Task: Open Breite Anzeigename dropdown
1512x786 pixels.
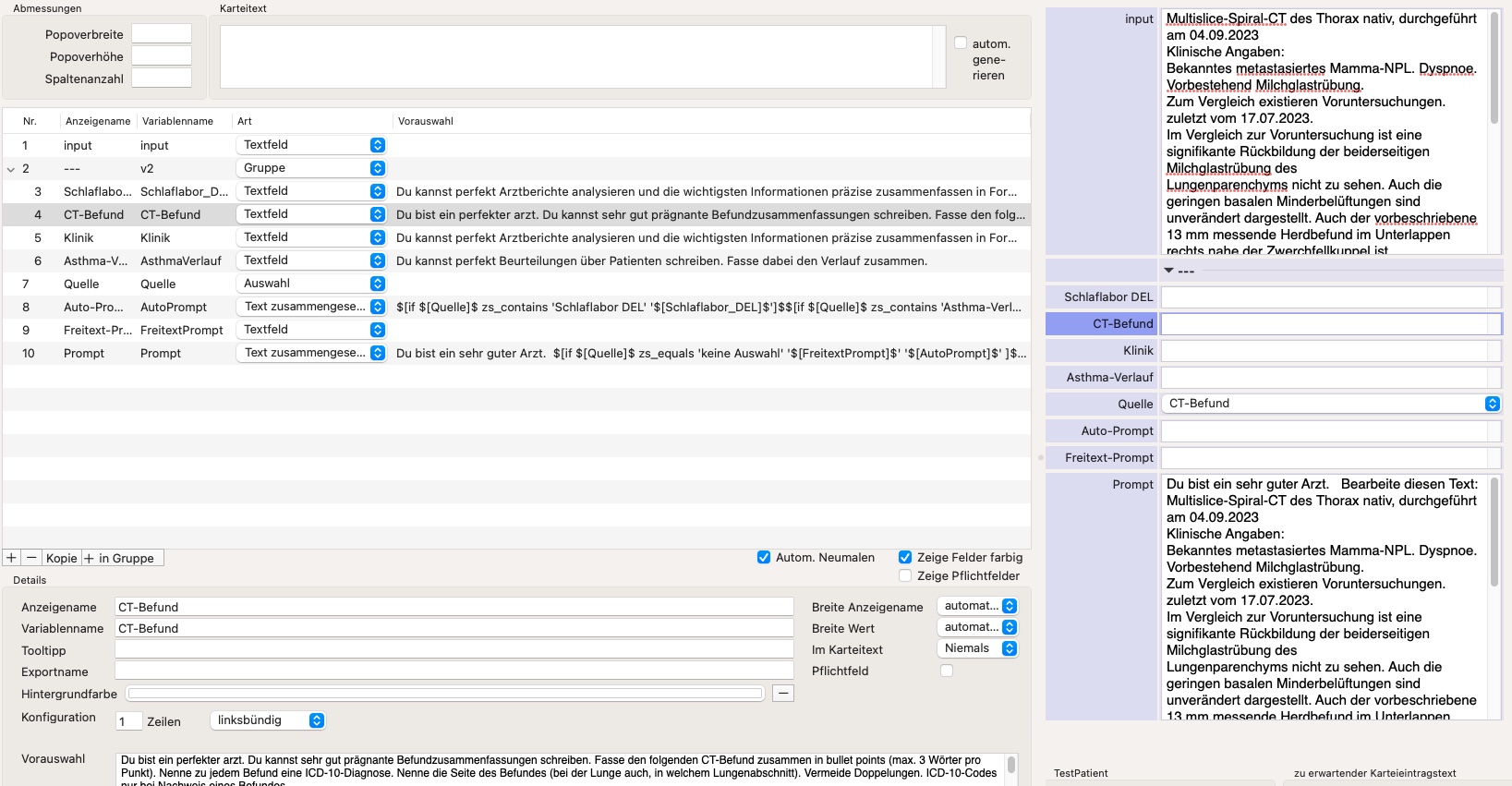Action: [977, 606]
